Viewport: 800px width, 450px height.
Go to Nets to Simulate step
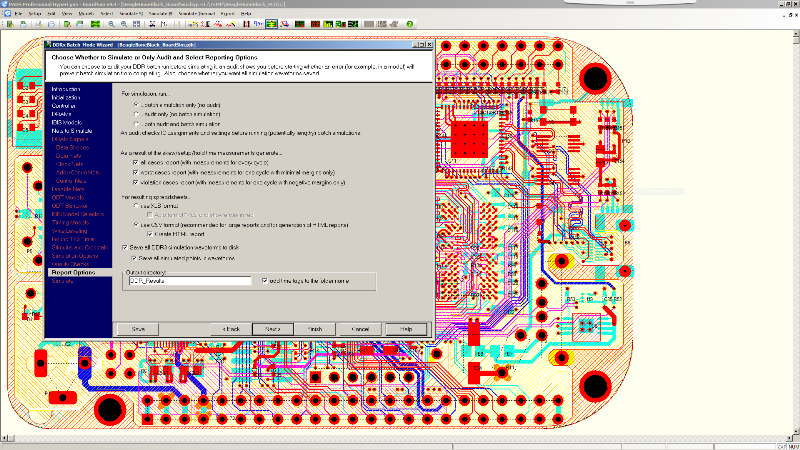[72, 131]
